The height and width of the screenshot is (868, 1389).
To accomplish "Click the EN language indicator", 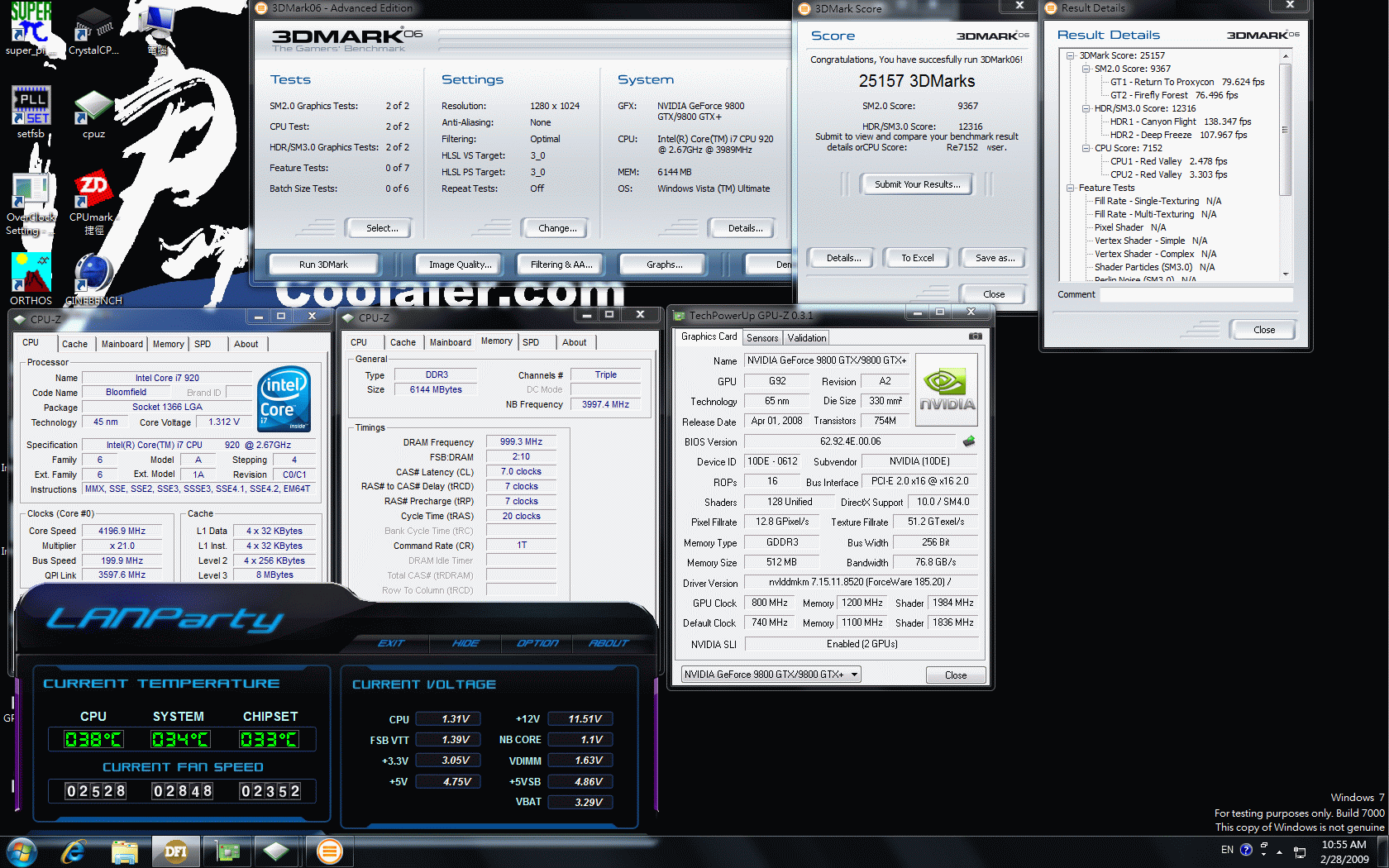I will coord(1227,850).
